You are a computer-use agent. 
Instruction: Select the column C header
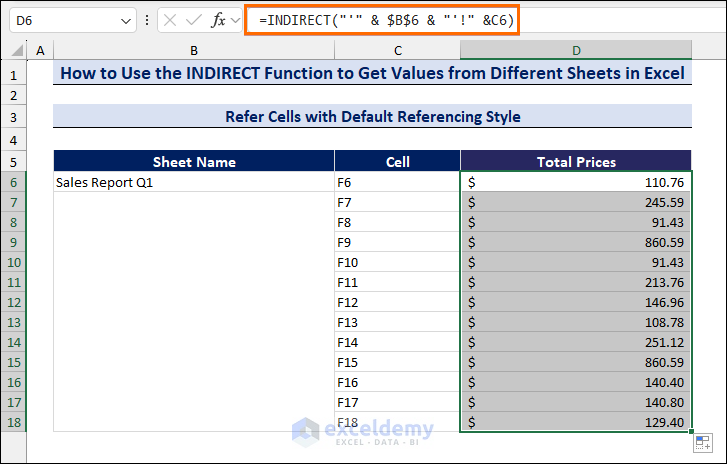pos(397,50)
